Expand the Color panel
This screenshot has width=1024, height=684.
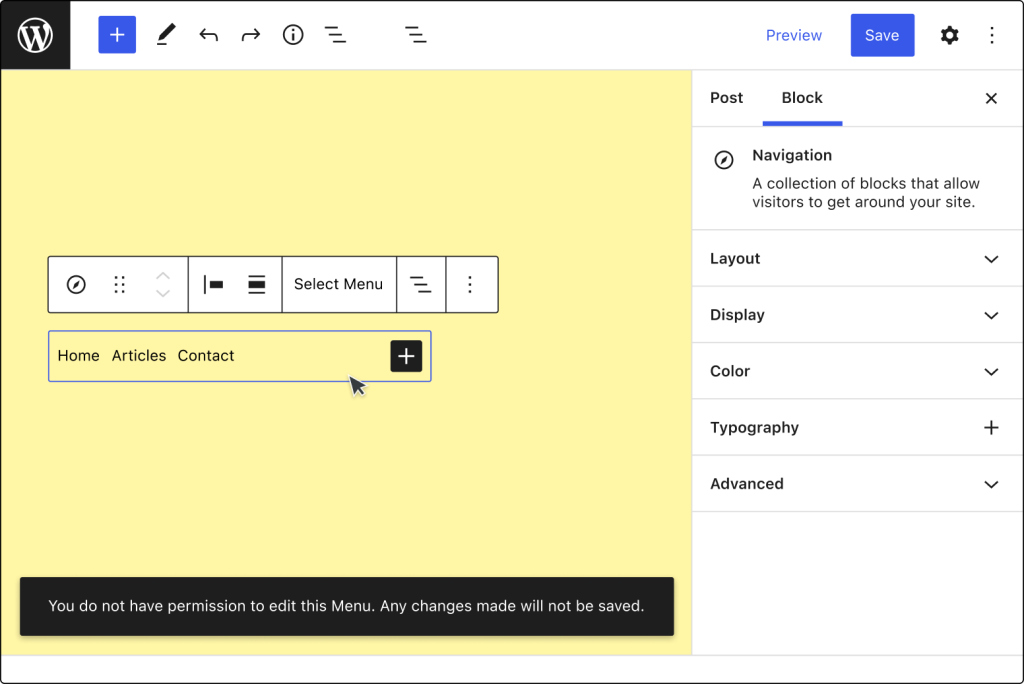tap(857, 371)
